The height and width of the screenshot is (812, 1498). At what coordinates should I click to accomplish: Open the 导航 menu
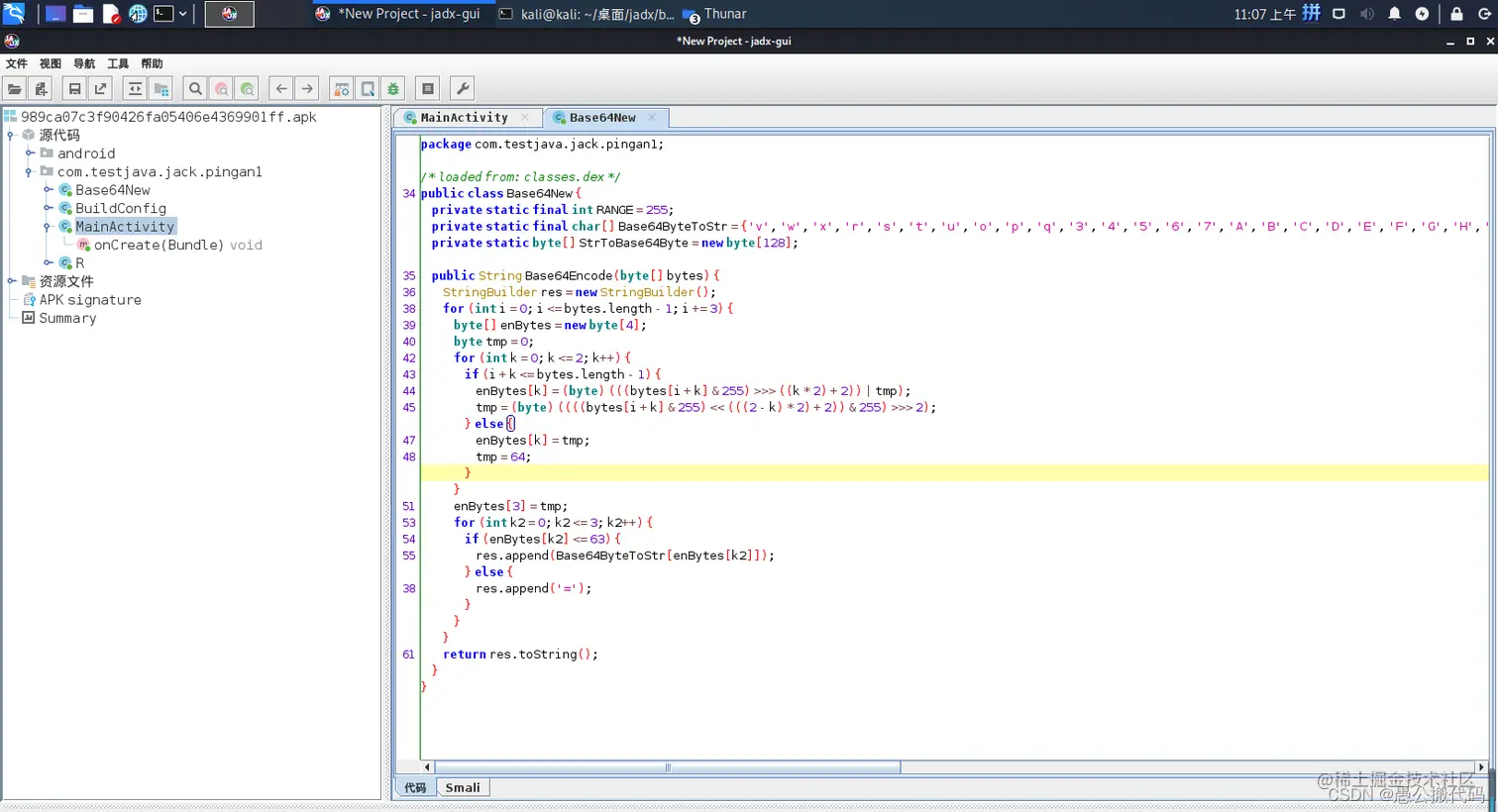point(84,63)
